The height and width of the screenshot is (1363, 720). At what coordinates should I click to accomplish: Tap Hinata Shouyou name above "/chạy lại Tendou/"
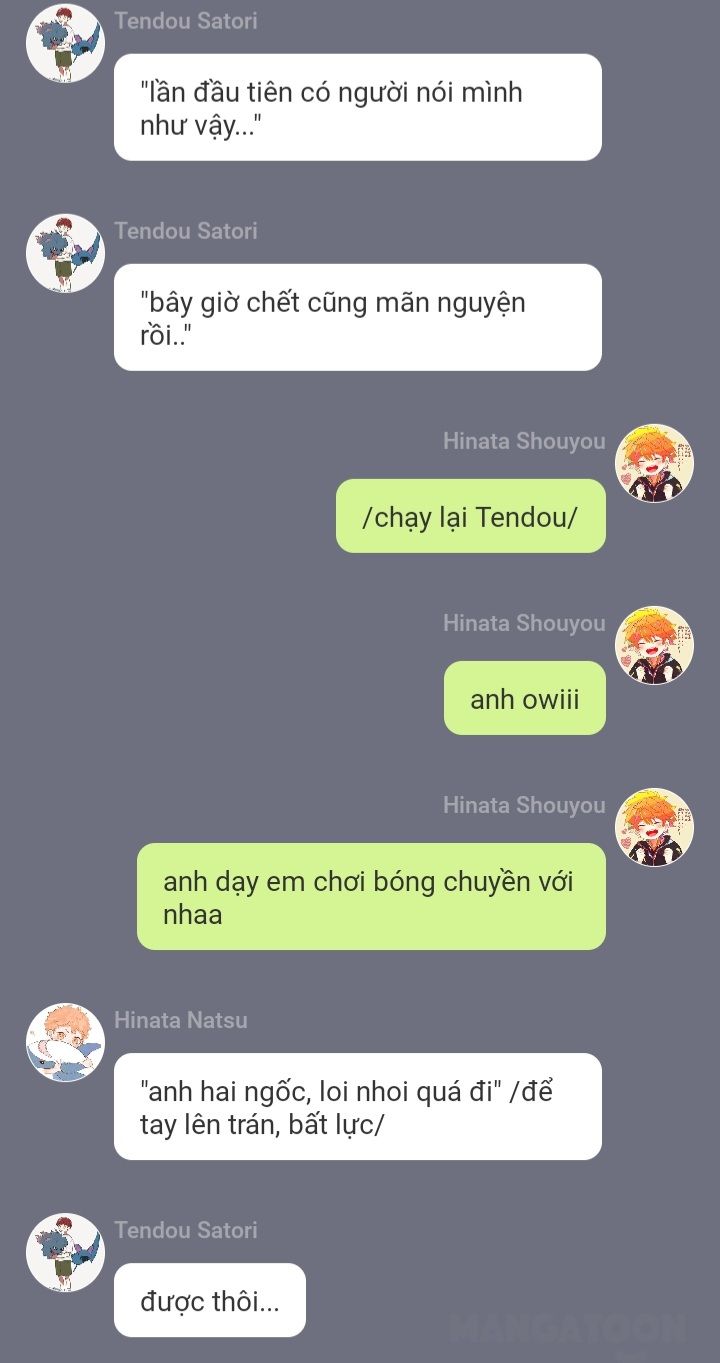click(524, 441)
